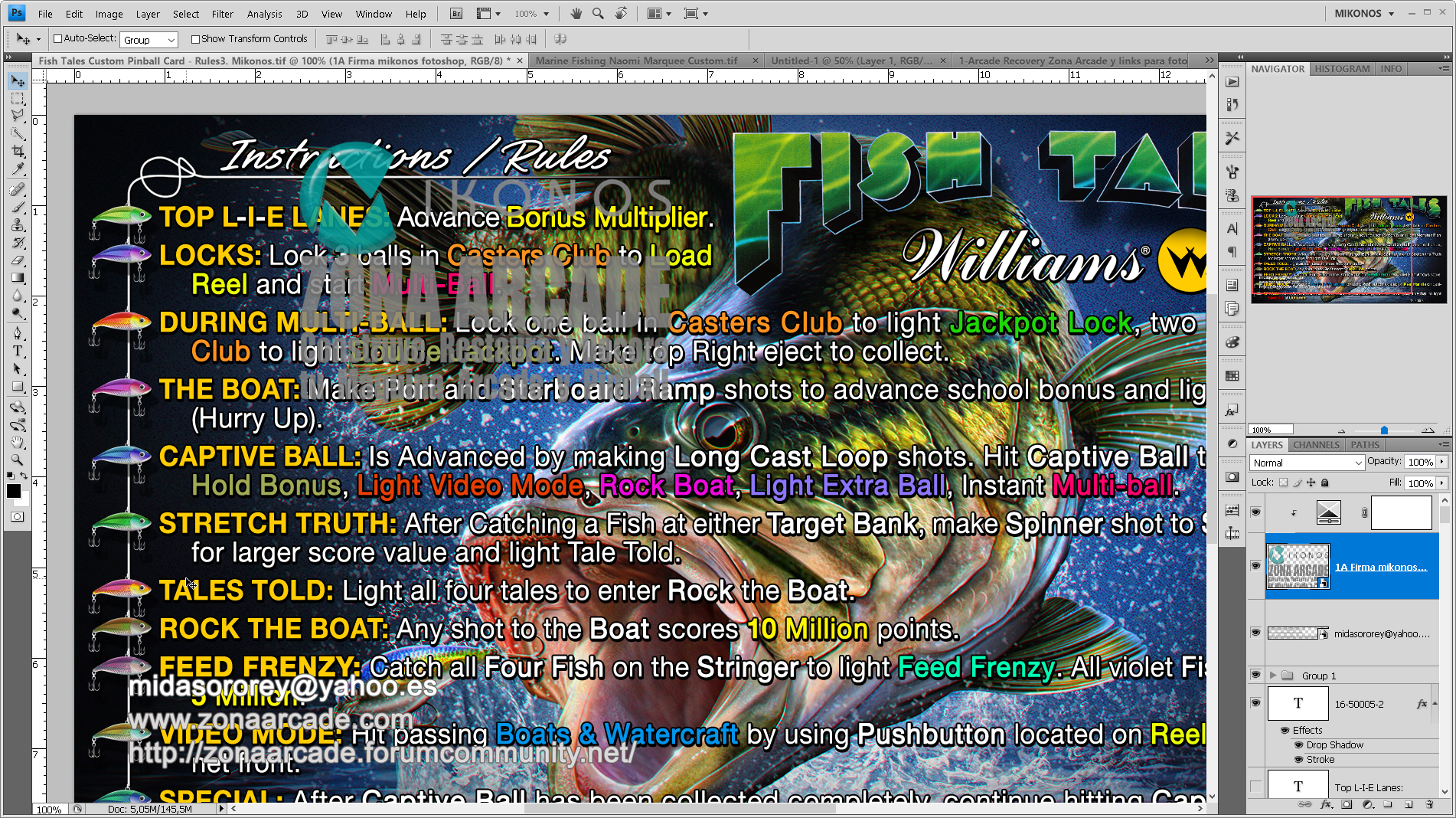Select the Clone Stamp tool
Viewport: 1456px width, 818px height.
click(18, 224)
